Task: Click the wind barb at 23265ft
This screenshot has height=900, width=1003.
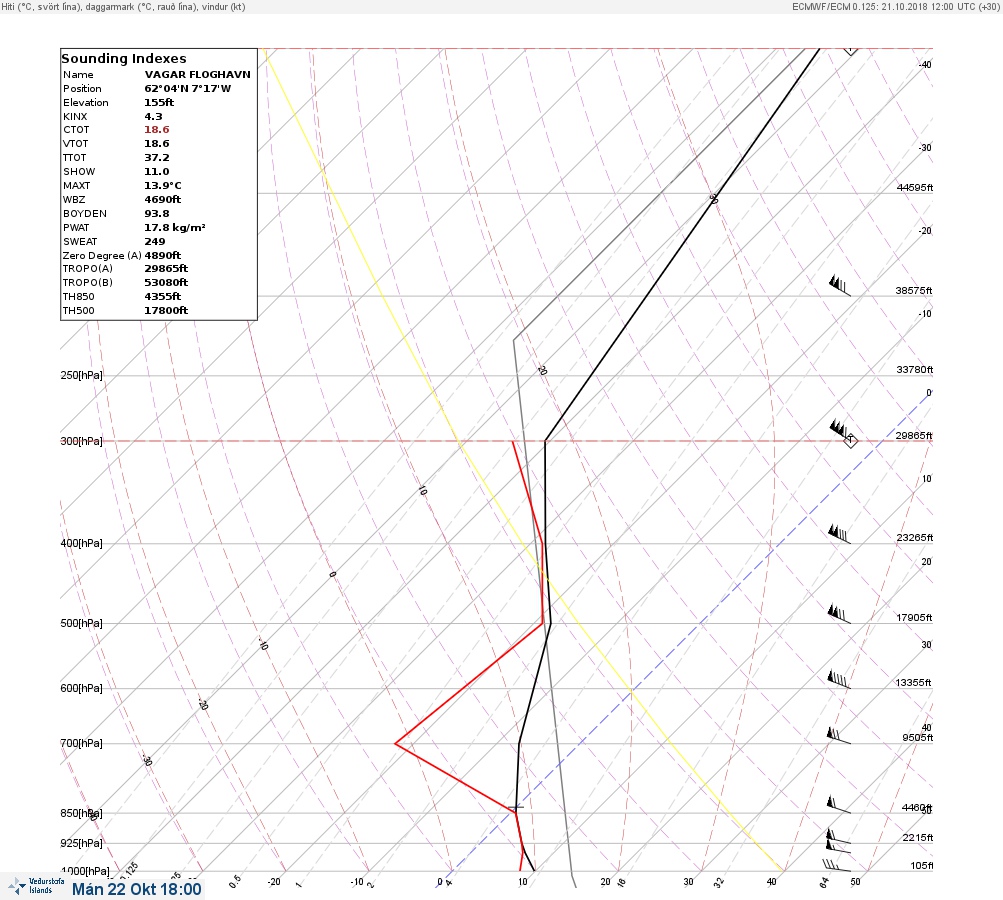Action: [x=839, y=534]
